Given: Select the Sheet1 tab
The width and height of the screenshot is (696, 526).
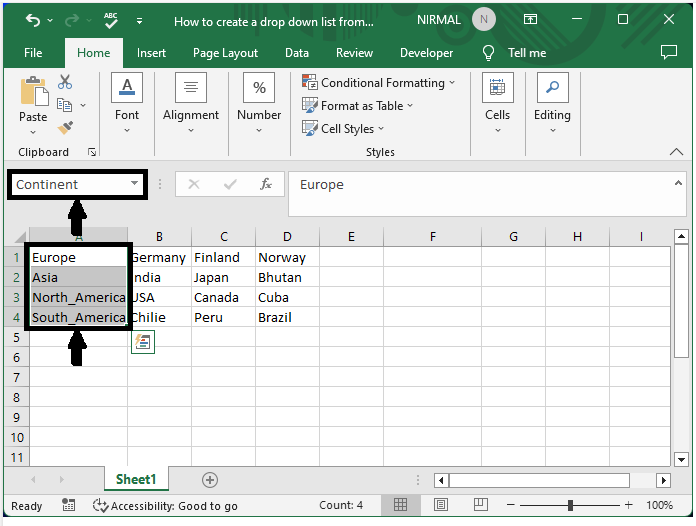Looking at the screenshot, I should tap(136, 479).
